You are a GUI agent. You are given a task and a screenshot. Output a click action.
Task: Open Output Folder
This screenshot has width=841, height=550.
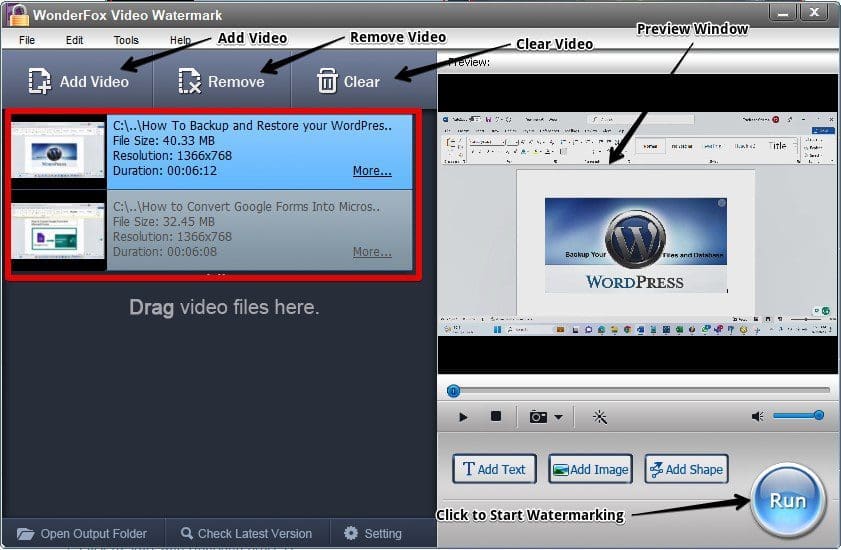[x=82, y=533]
